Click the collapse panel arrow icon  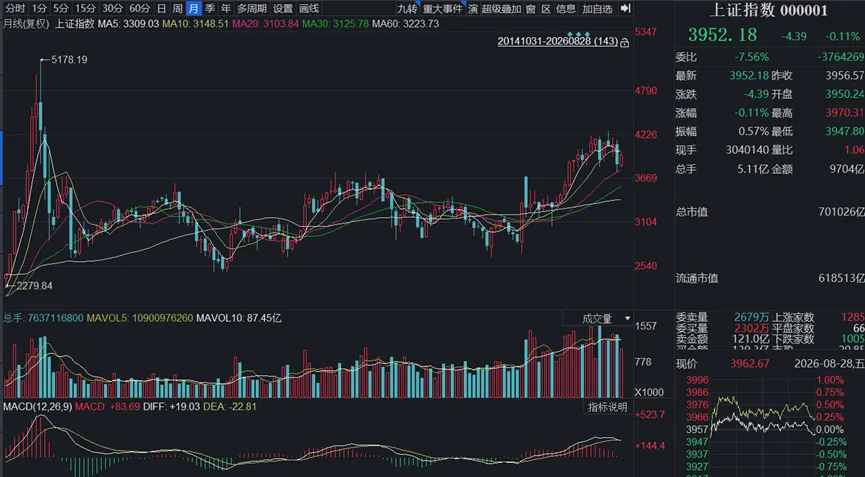click(x=626, y=8)
